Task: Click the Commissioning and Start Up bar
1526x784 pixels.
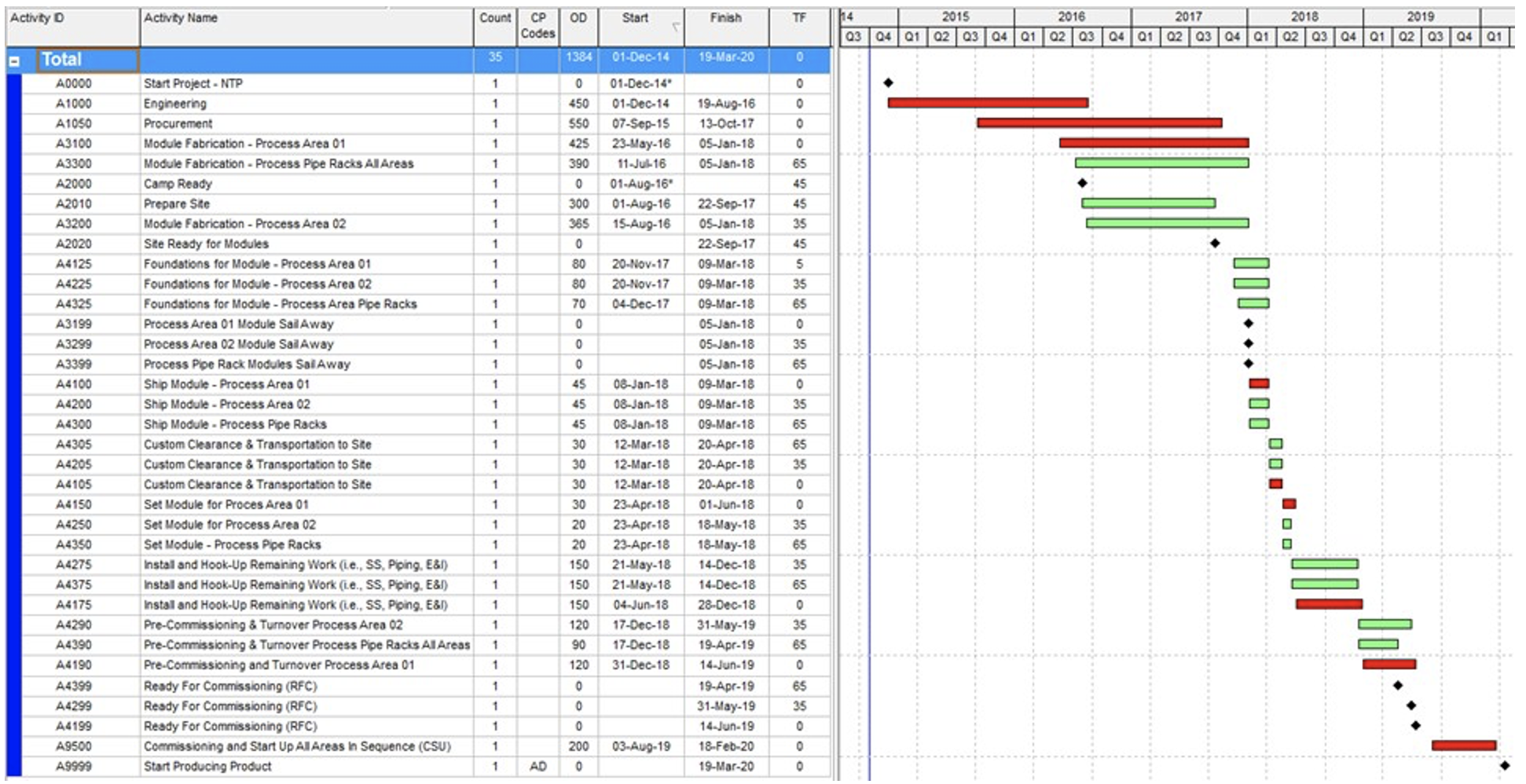Action: (x=1465, y=747)
